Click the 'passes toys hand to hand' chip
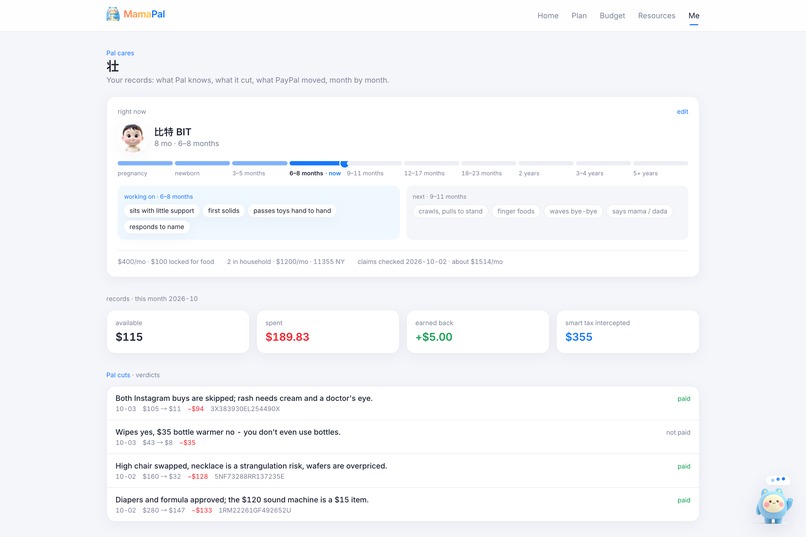Screen dimensions: 806x537 (x=292, y=211)
